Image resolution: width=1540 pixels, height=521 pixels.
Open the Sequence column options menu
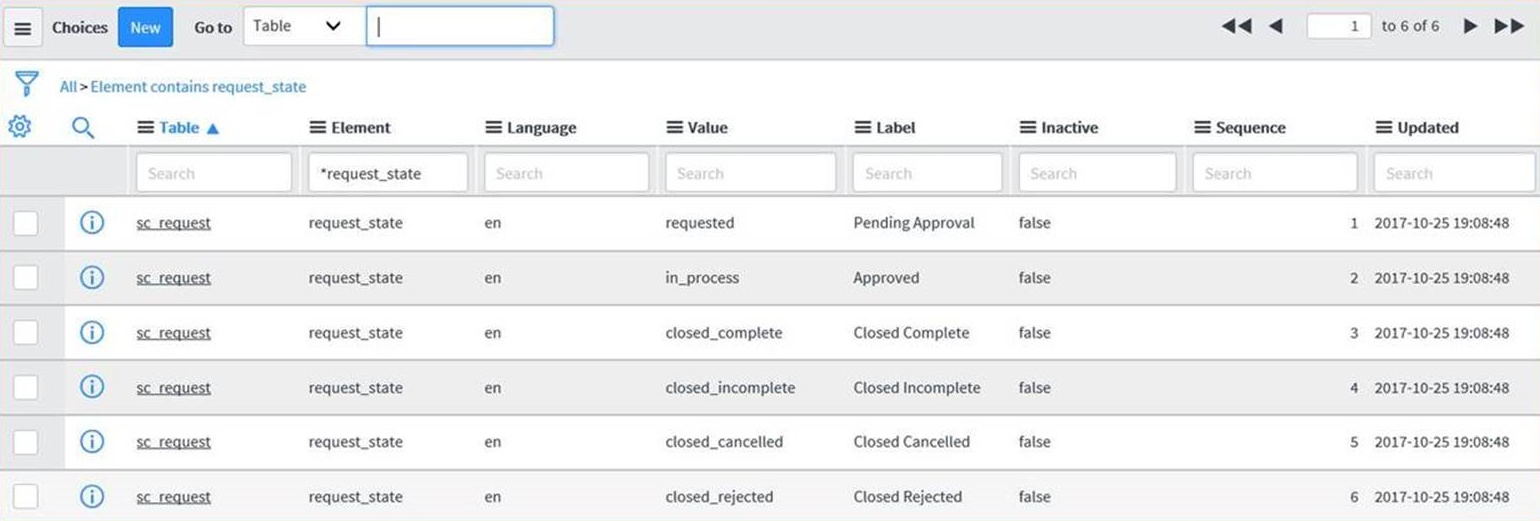[x=1202, y=128]
